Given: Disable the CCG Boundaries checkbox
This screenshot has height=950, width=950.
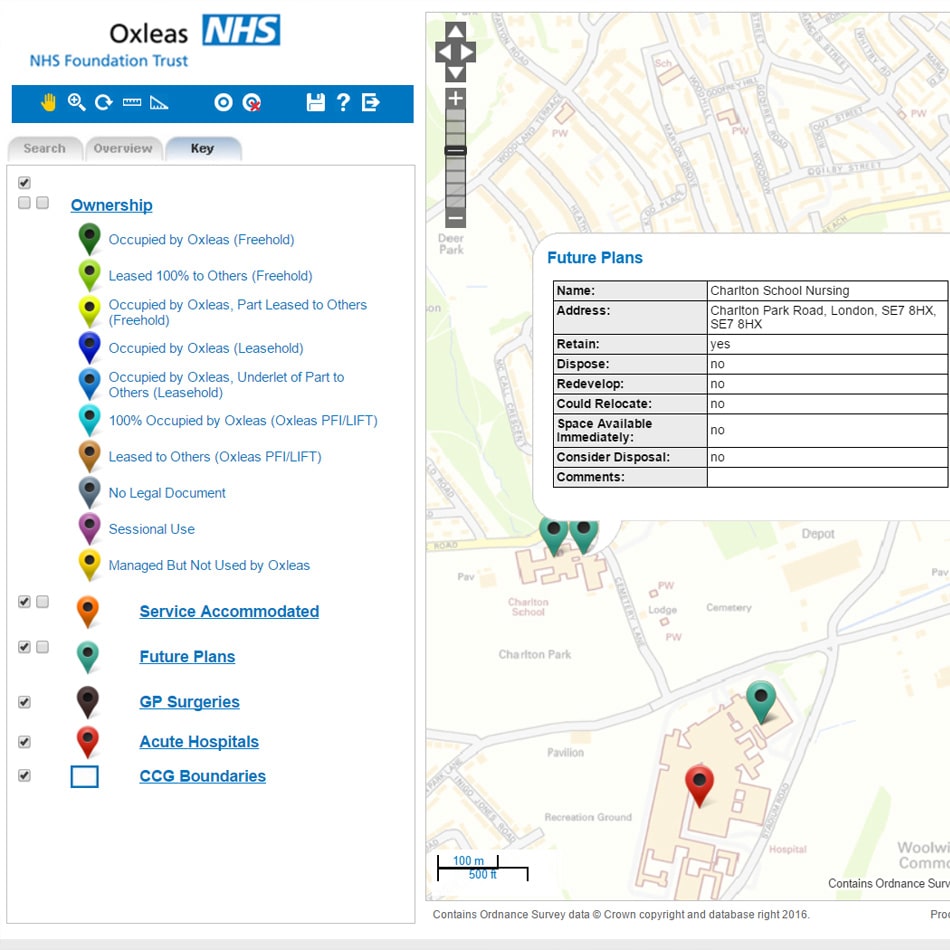Looking at the screenshot, I should click(24, 775).
